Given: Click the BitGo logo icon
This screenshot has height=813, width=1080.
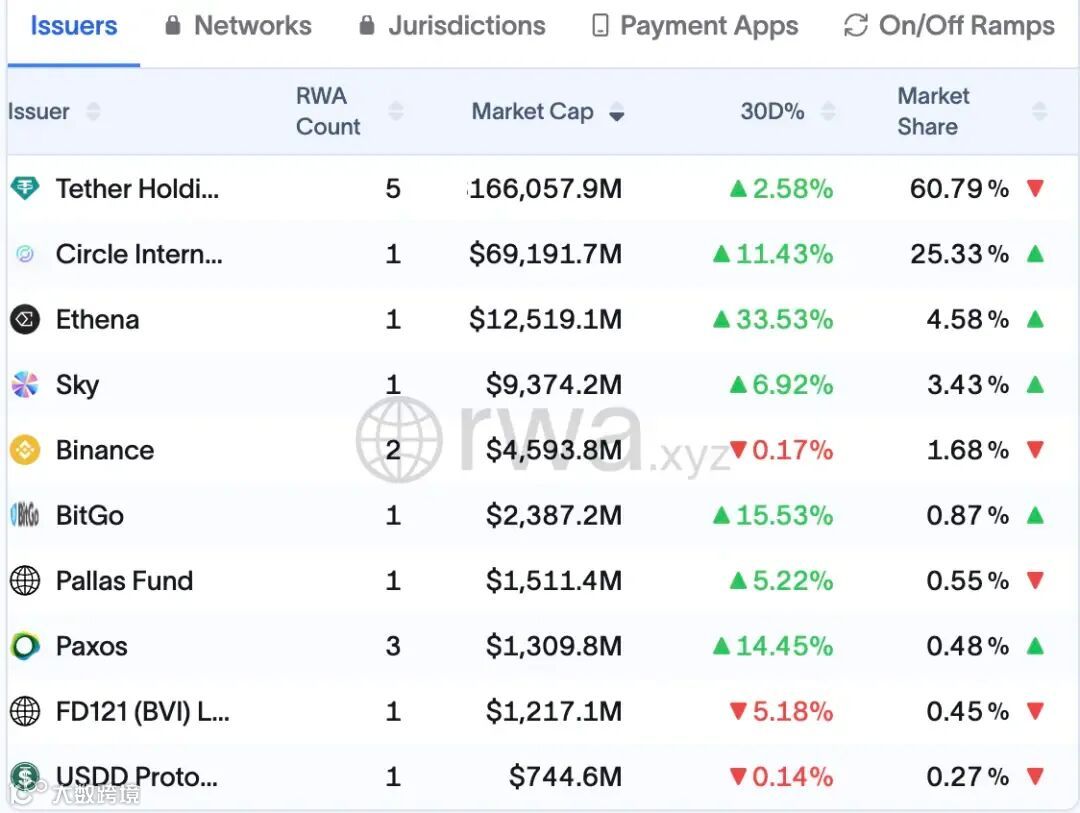Looking at the screenshot, I should tap(24, 515).
